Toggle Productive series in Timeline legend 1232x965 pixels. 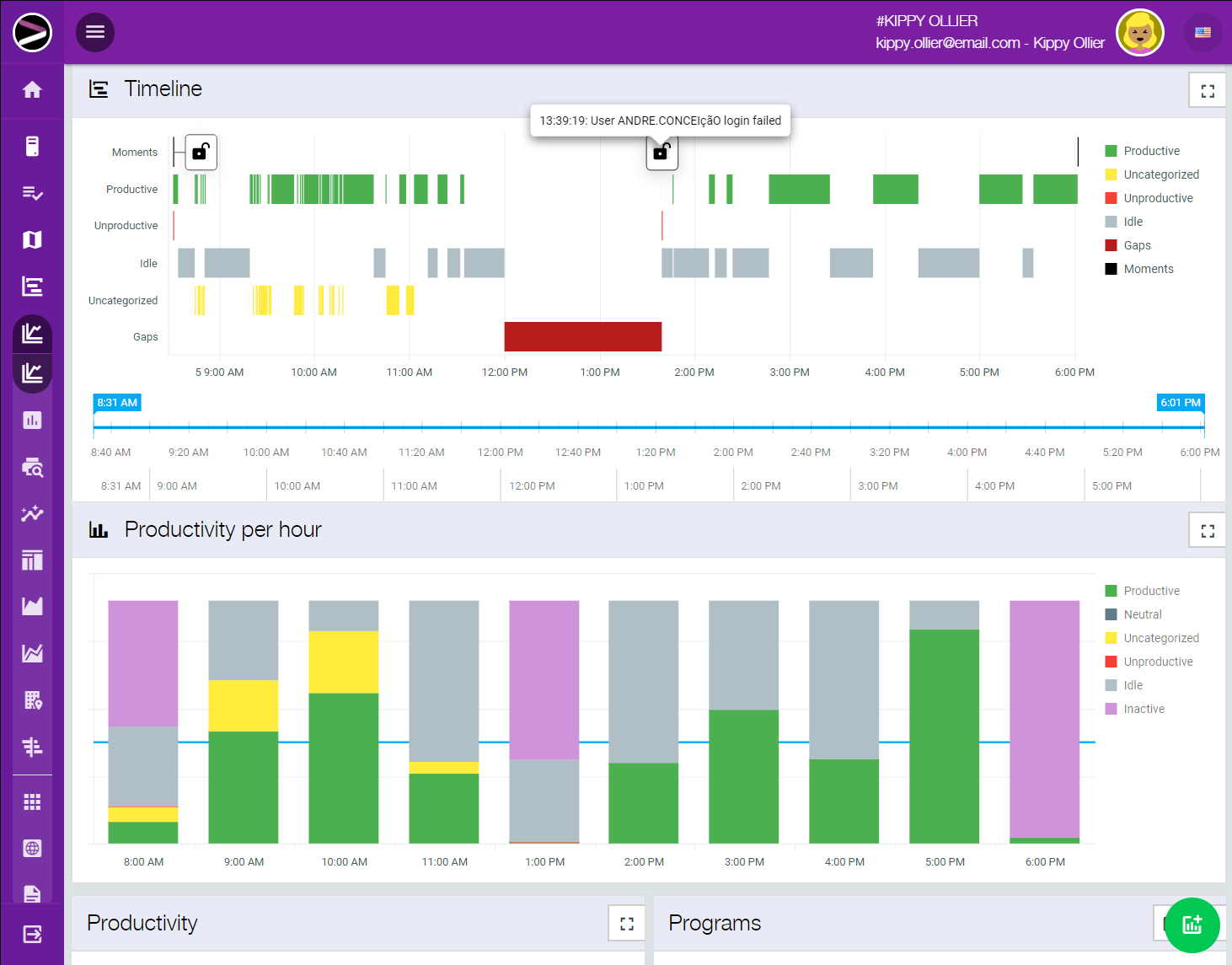[1150, 151]
